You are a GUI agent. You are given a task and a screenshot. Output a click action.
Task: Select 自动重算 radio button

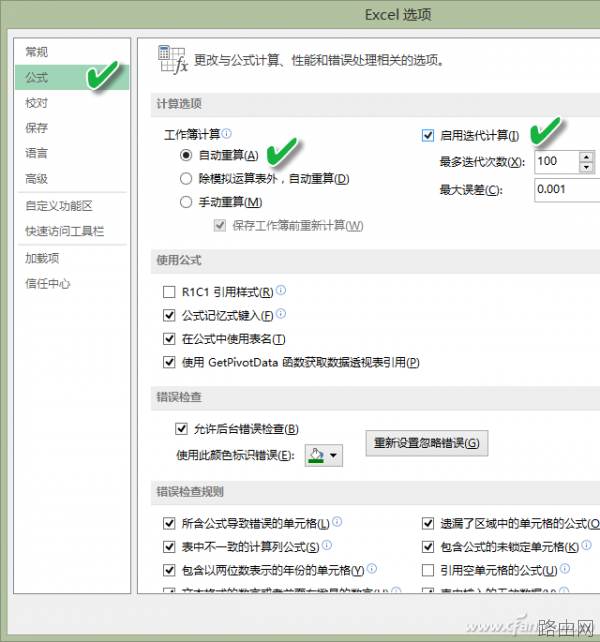point(186,155)
